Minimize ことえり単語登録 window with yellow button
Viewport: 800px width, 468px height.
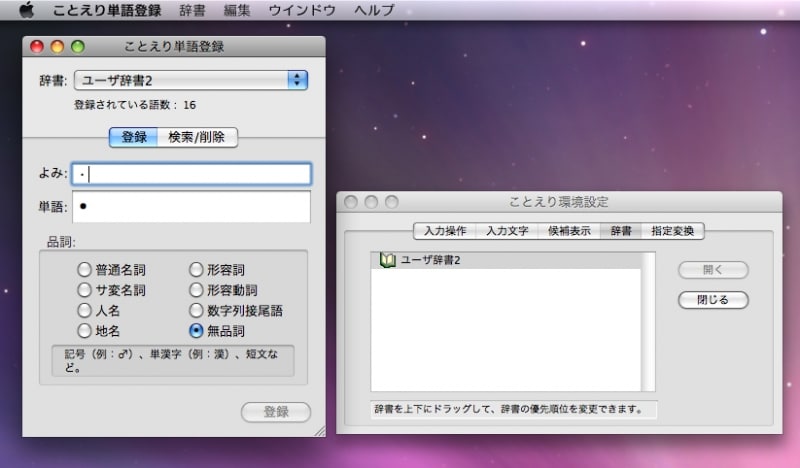(x=57, y=46)
